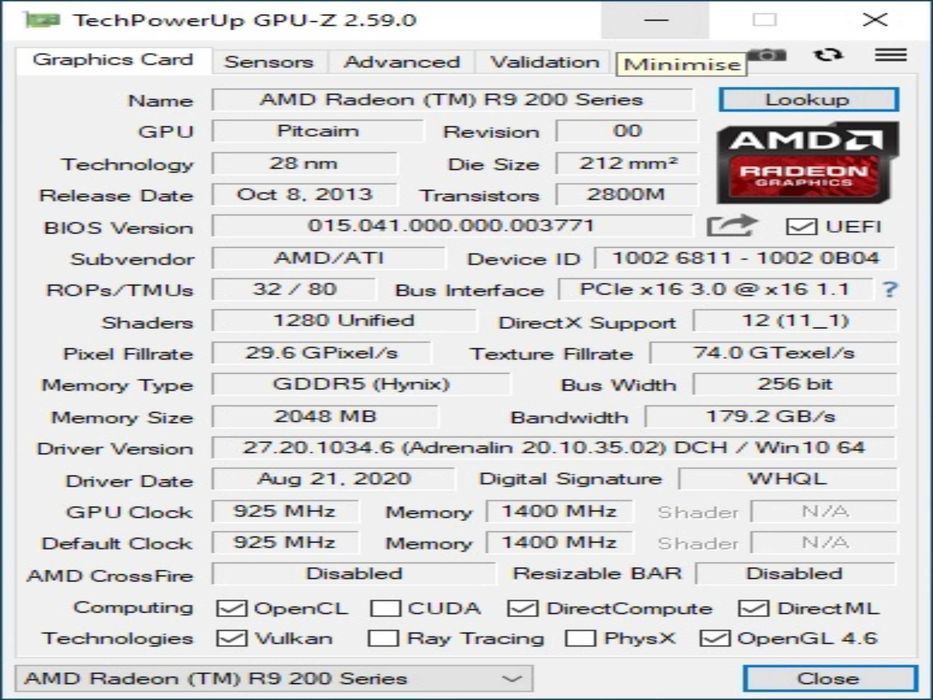Image resolution: width=933 pixels, height=700 pixels.
Task: Click the Resizable BAR value Disabled
Action: 796,574
